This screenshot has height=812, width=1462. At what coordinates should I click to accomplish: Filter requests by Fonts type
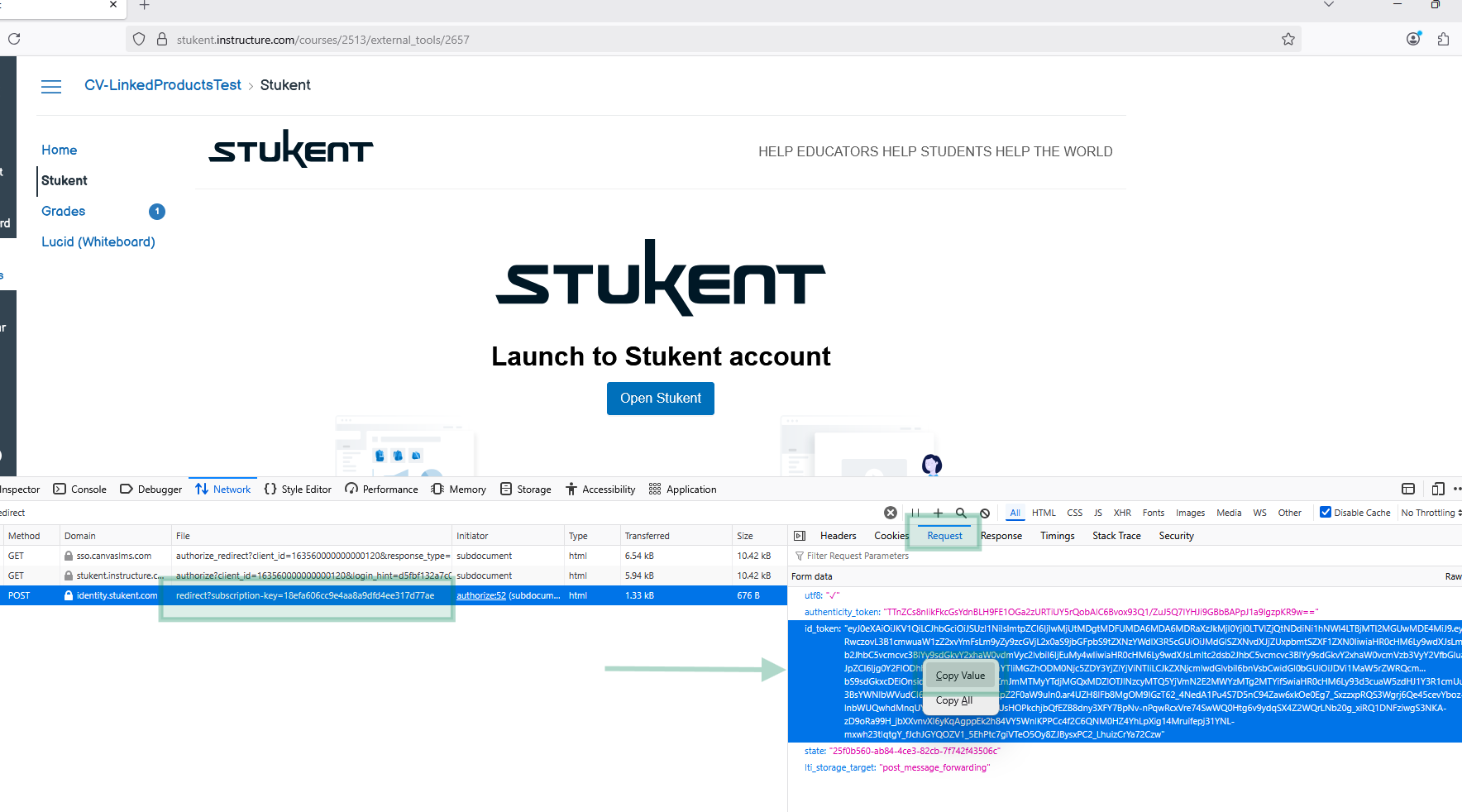1153,513
